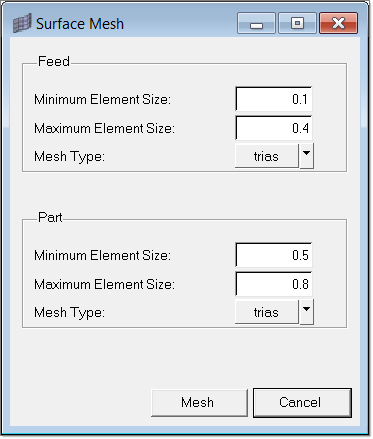Click the Mesh Type label in Part group
The height and width of the screenshot is (439, 373).
(69, 312)
